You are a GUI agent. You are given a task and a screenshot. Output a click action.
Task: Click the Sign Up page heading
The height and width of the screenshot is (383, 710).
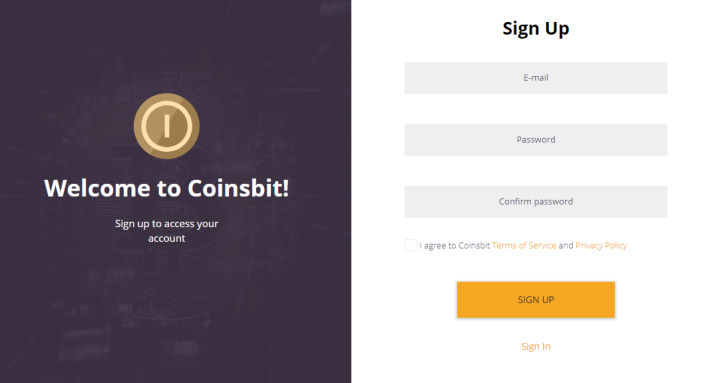coord(536,29)
